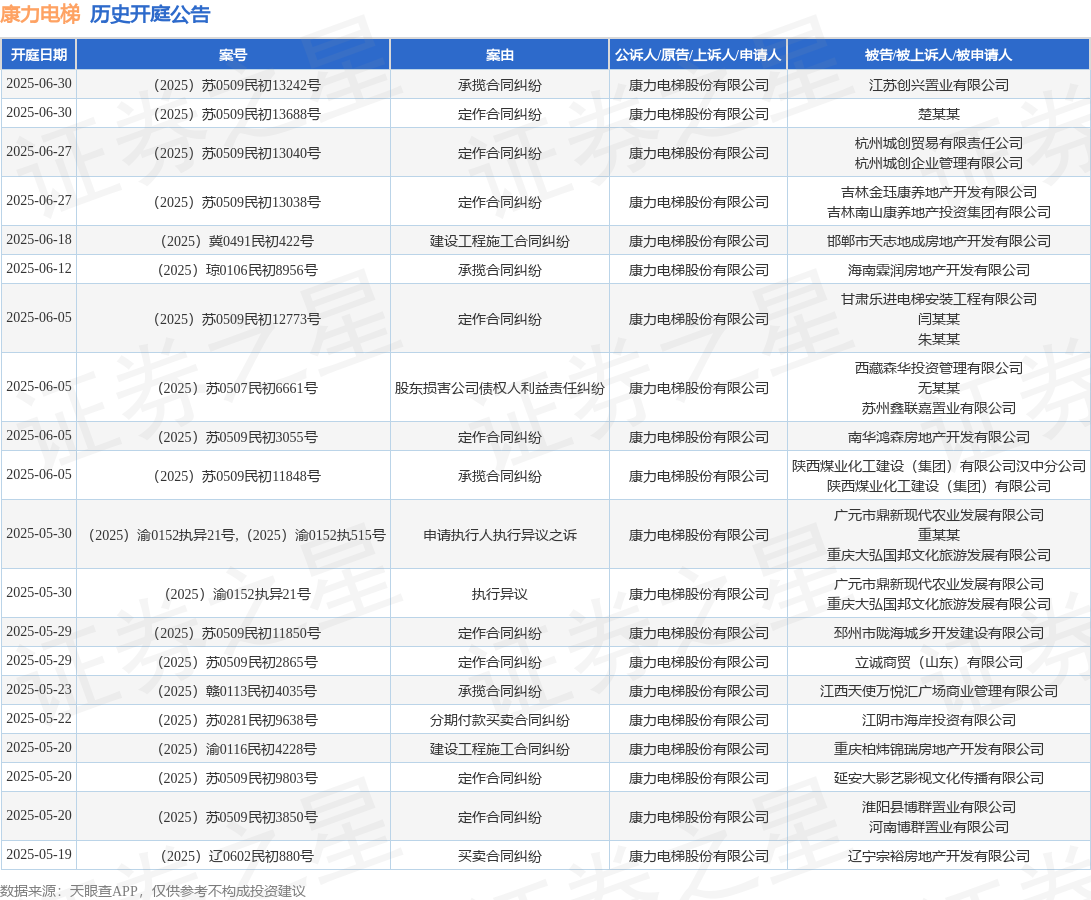Viewport: 1091px width, 900px height.
Task: Click defendant 吉林南山康养地产投资集团有限公司
Action: click(x=939, y=212)
